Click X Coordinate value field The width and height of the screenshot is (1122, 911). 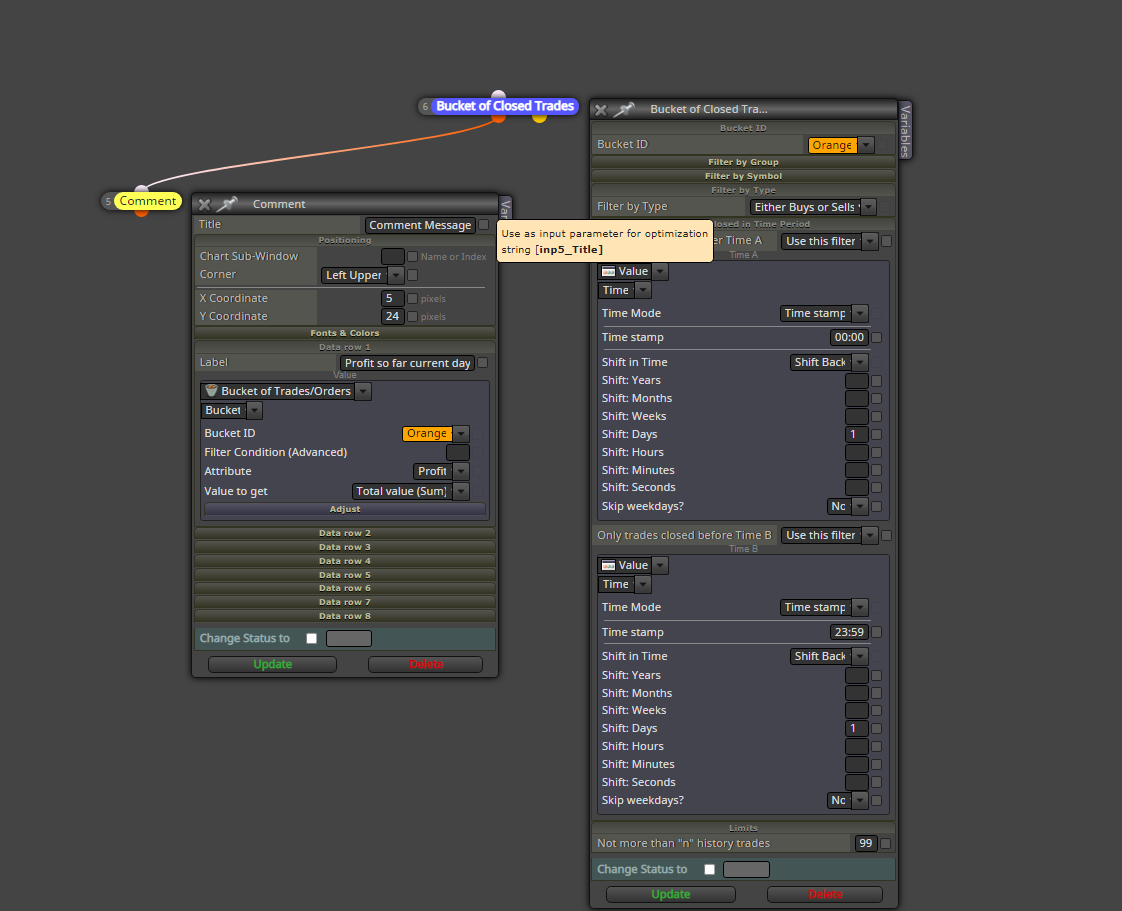pyautogui.click(x=393, y=298)
